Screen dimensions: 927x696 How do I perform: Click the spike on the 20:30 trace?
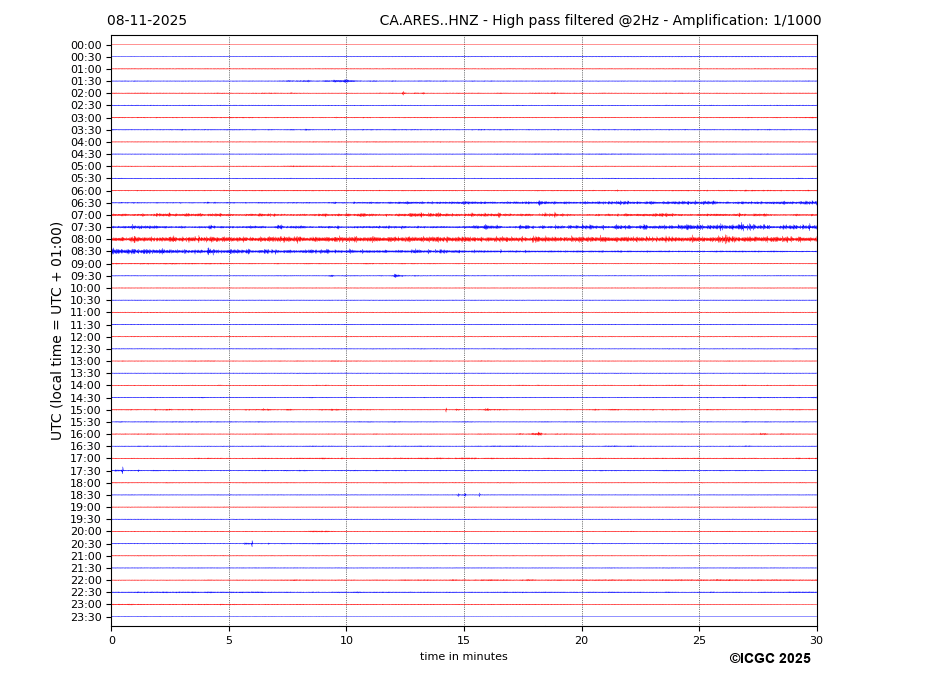tap(251, 544)
